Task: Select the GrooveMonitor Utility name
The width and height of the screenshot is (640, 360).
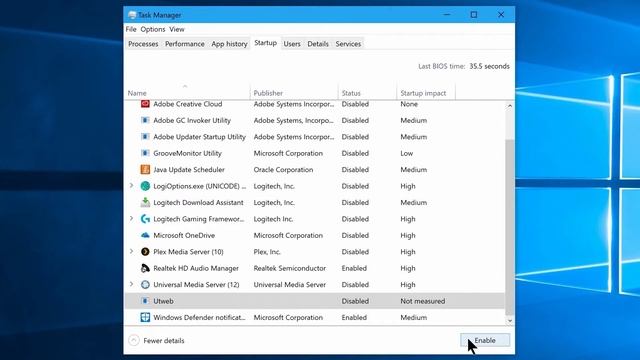Action: (187, 153)
